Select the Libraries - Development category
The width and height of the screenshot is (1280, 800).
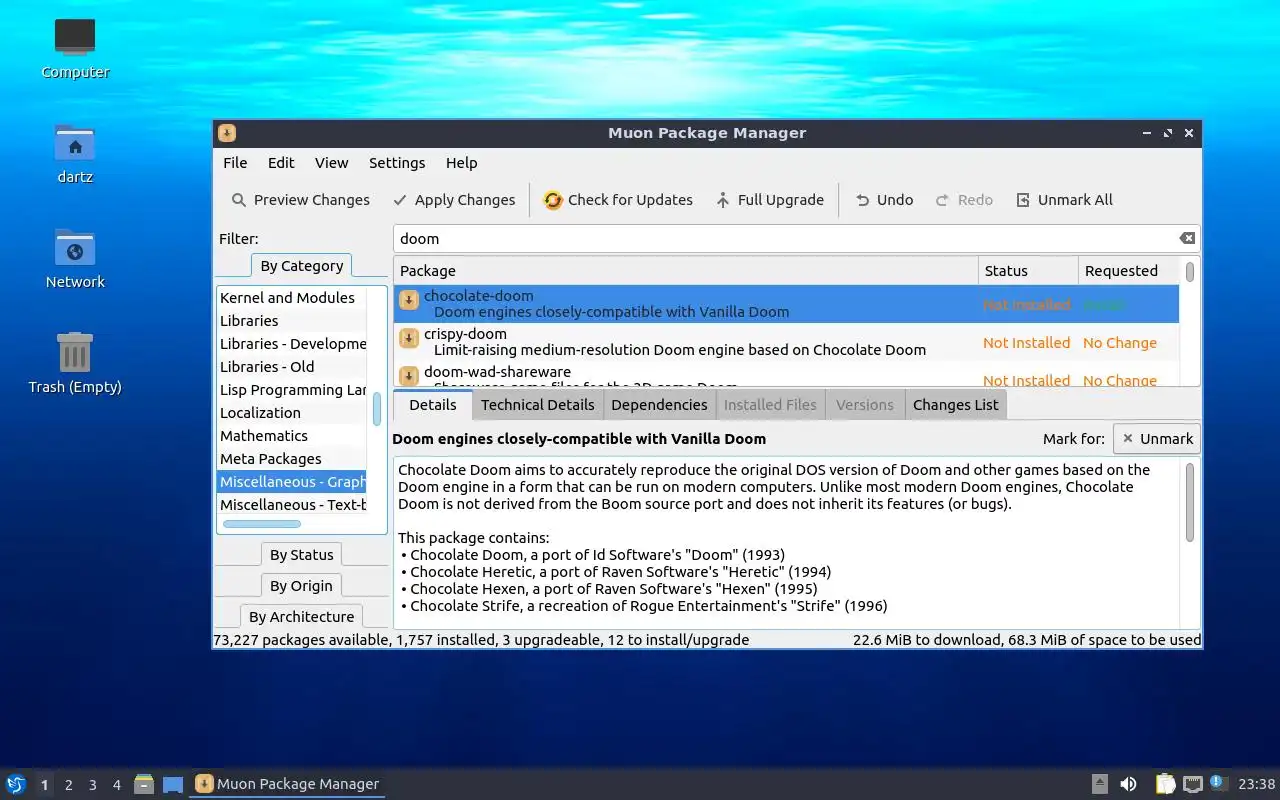click(x=292, y=344)
